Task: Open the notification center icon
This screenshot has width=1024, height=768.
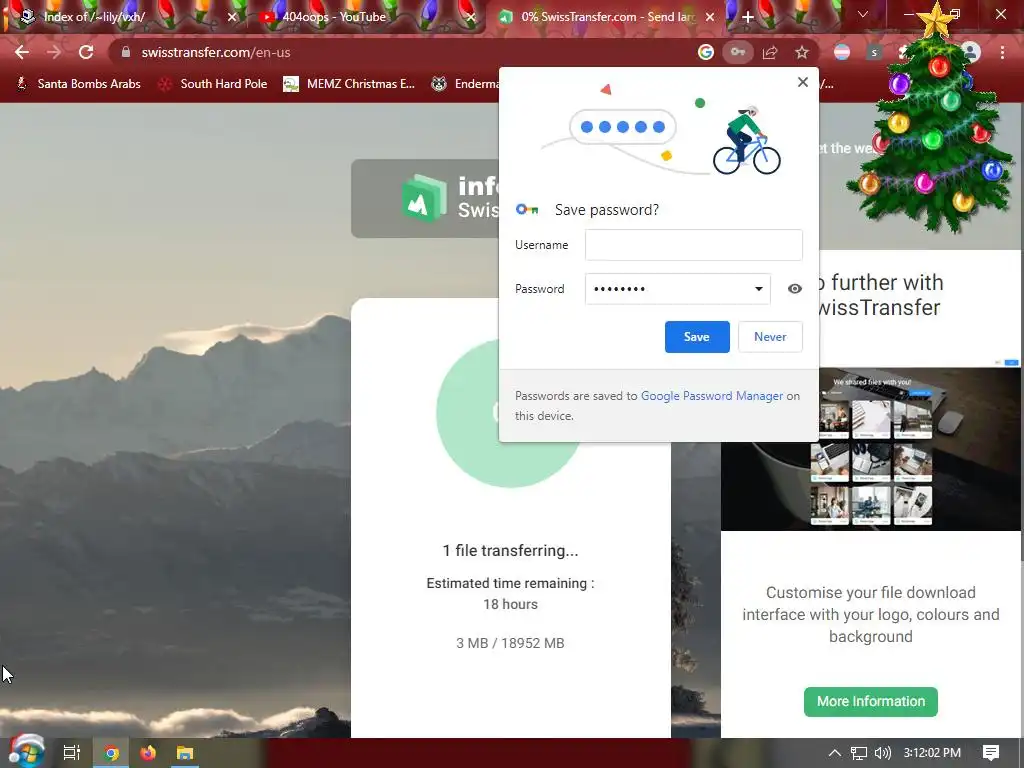Action: point(991,753)
